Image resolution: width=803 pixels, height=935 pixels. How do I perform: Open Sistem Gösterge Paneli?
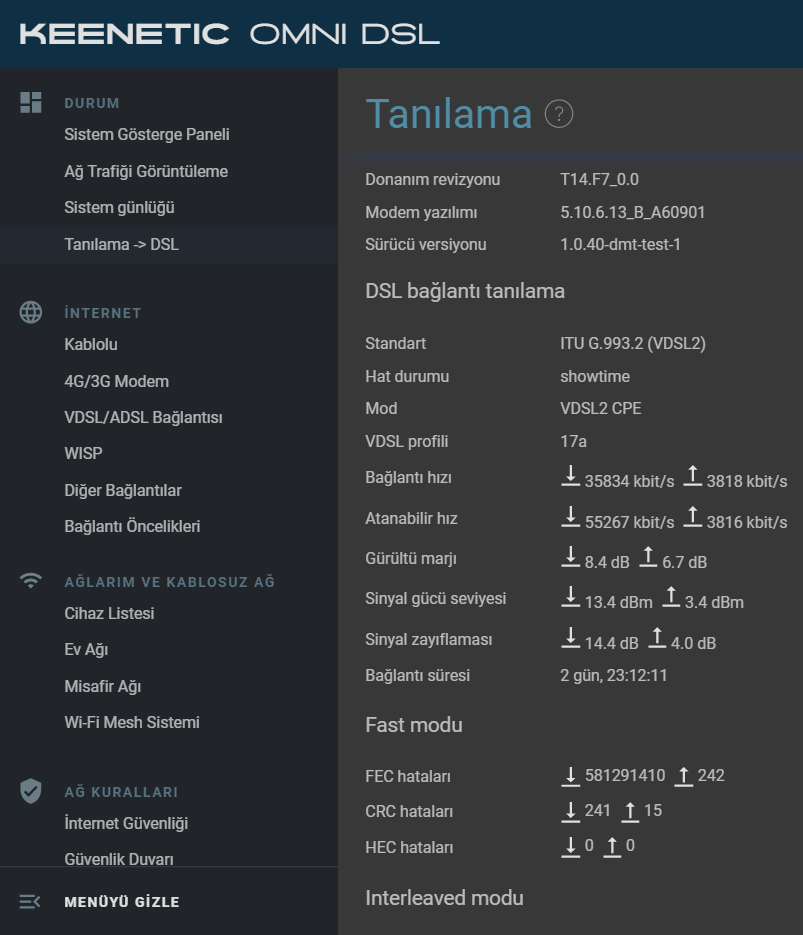coord(147,135)
